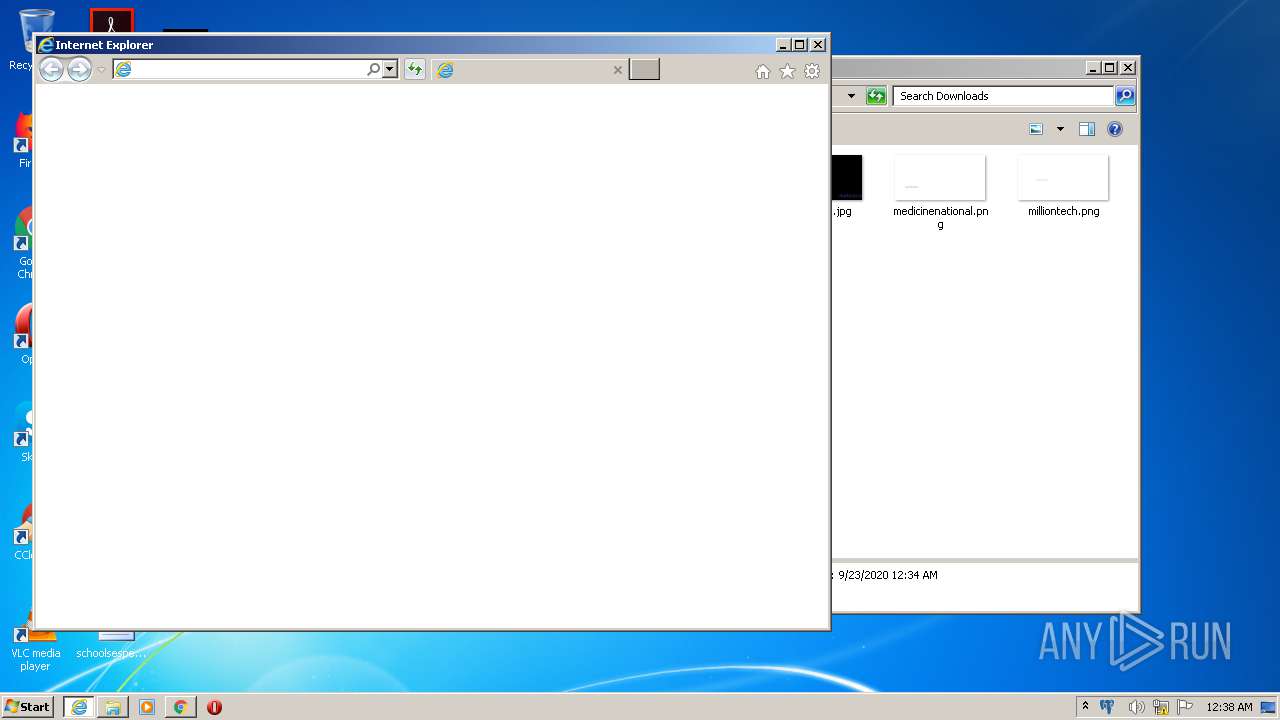Screen dimensions: 1280x720
Task: Click the red Opera taskbar icon
Action: pyautogui.click(x=214, y=707)
